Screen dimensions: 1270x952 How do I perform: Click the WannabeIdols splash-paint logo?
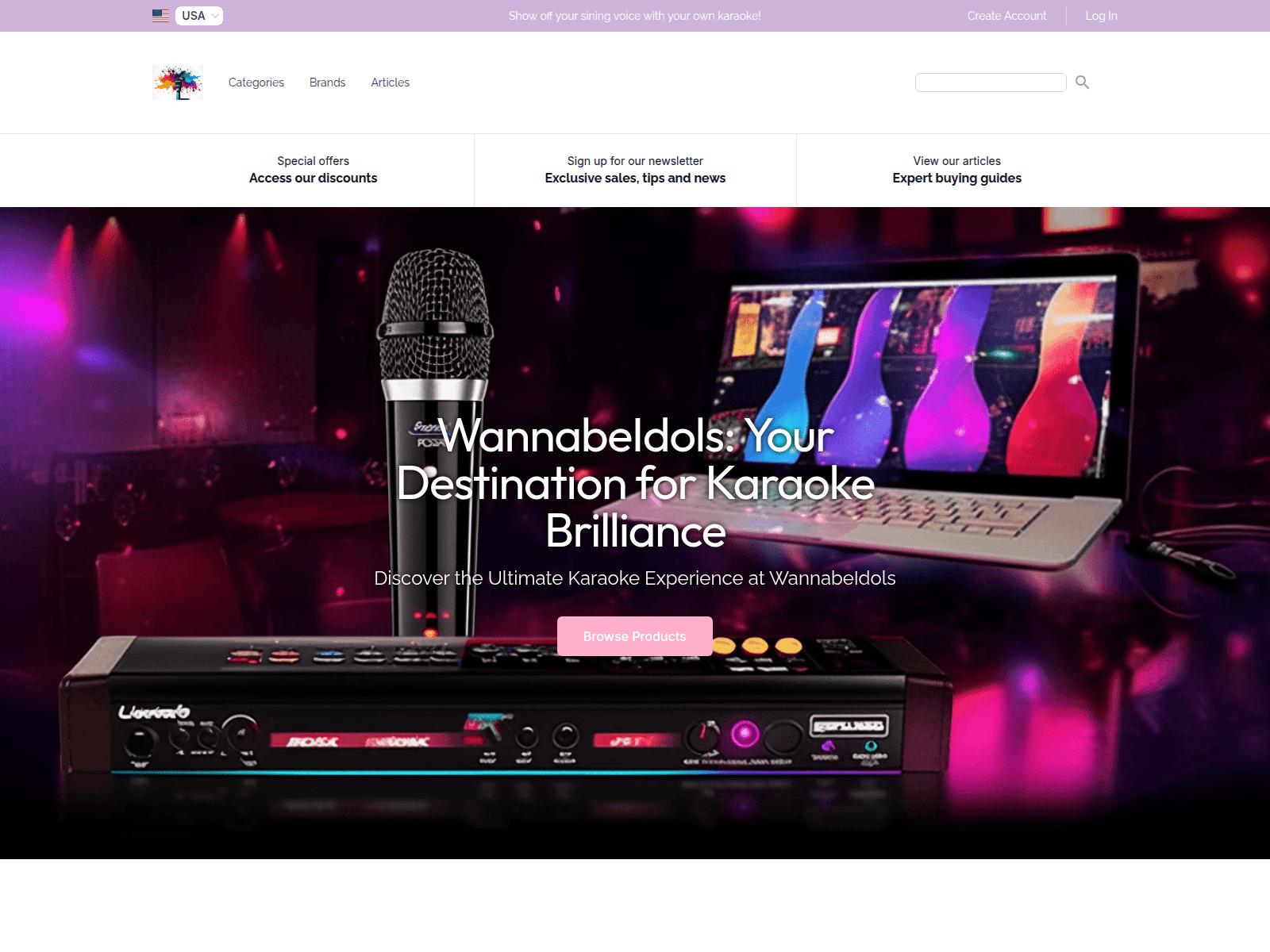coord(177,82)
